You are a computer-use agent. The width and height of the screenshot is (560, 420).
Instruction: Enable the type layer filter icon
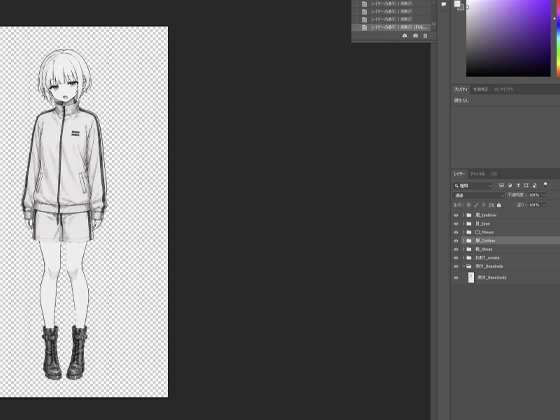coord(518,185)
